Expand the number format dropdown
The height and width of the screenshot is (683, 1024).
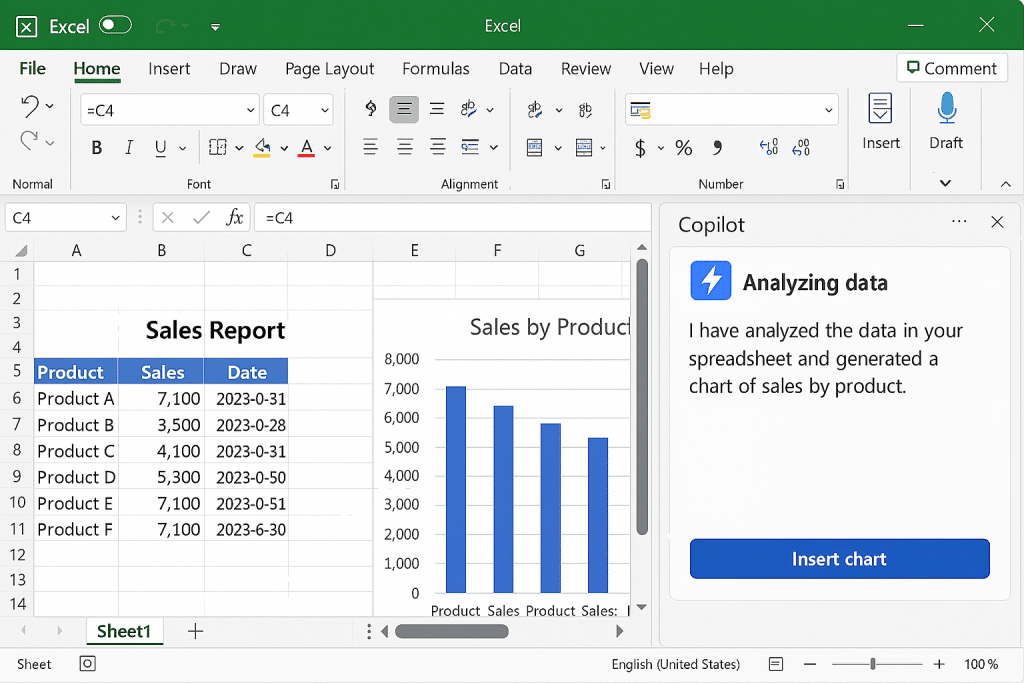pos(829,110)
